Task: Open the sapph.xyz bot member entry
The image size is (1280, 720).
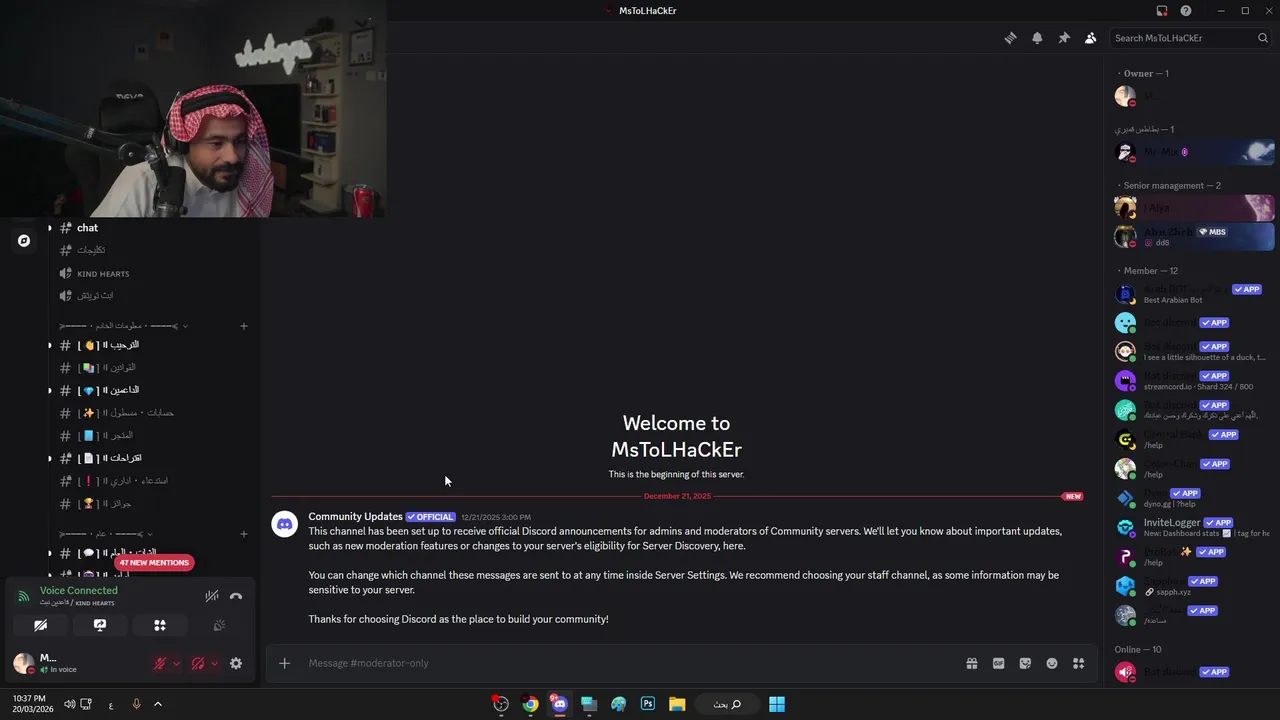Action: (x=1193, y=586)
